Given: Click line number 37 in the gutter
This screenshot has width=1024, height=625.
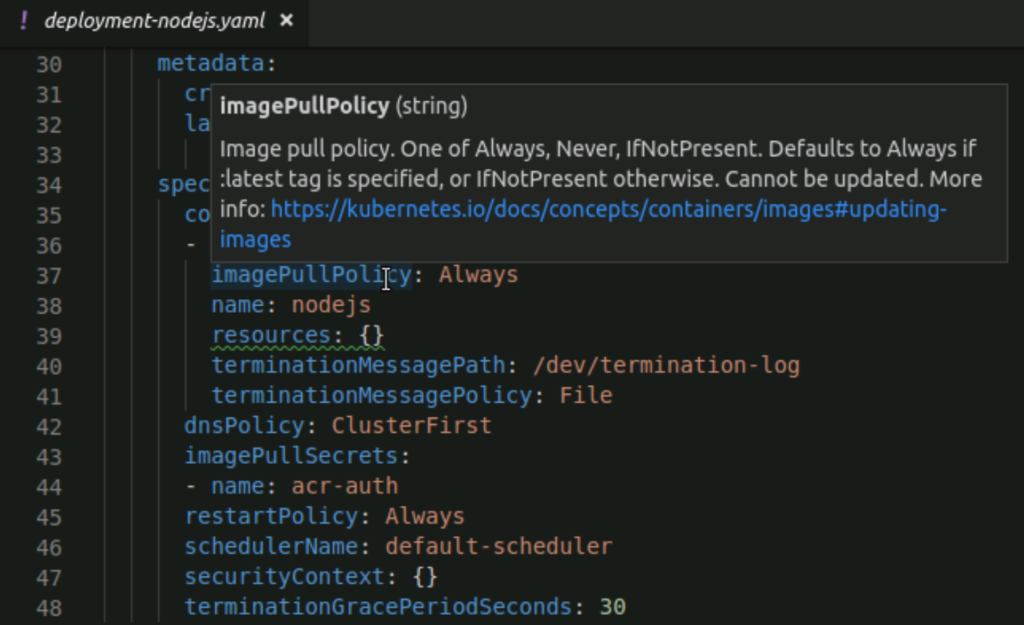Looking at the screenshot, I should point(50,274).
